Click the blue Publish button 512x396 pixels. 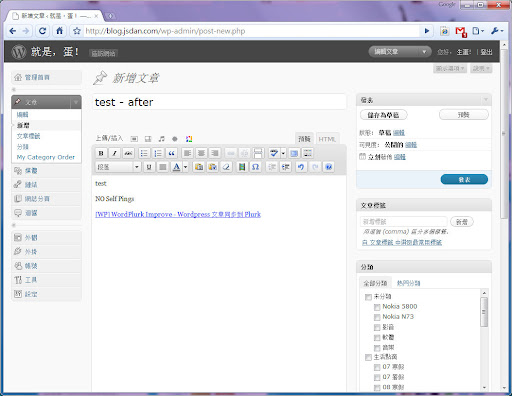(464, 179)
